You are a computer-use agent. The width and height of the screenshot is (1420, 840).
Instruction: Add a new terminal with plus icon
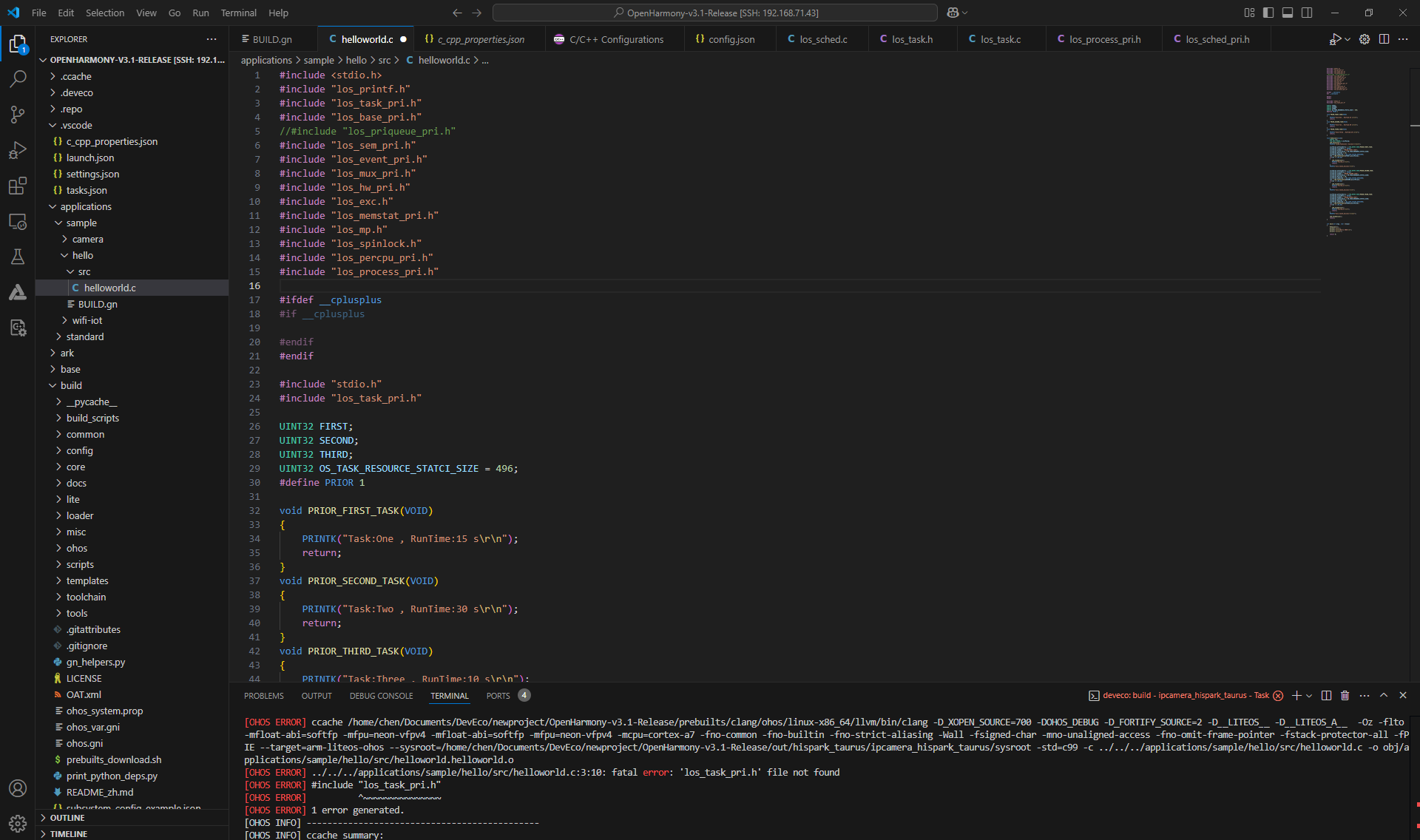point(1296,695)
